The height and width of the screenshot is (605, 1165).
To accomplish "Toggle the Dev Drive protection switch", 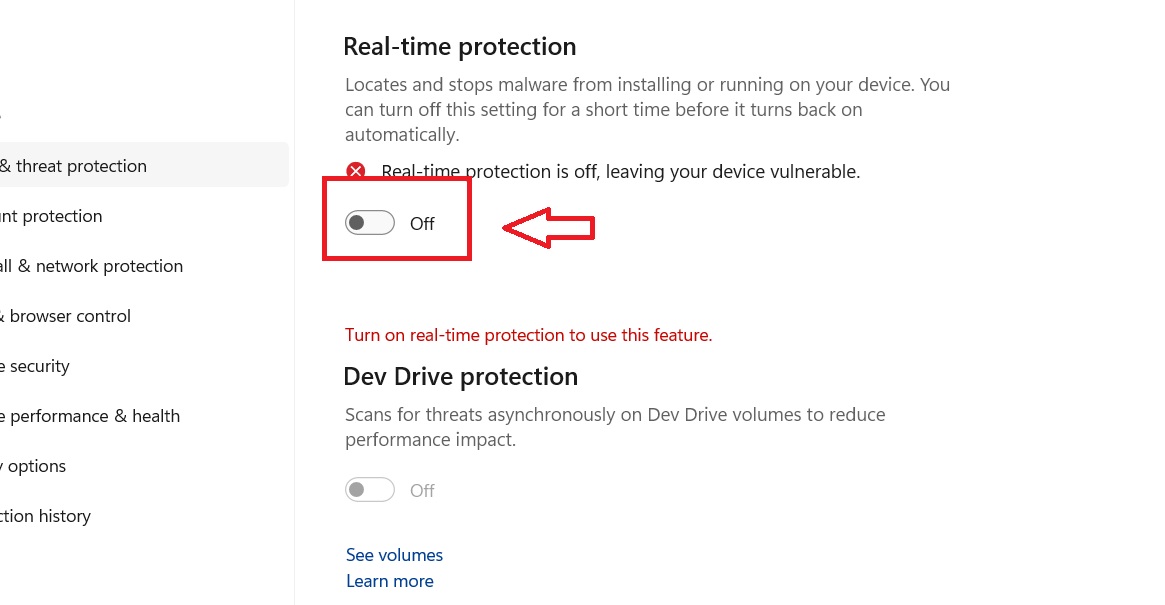I will click(369, 490).
